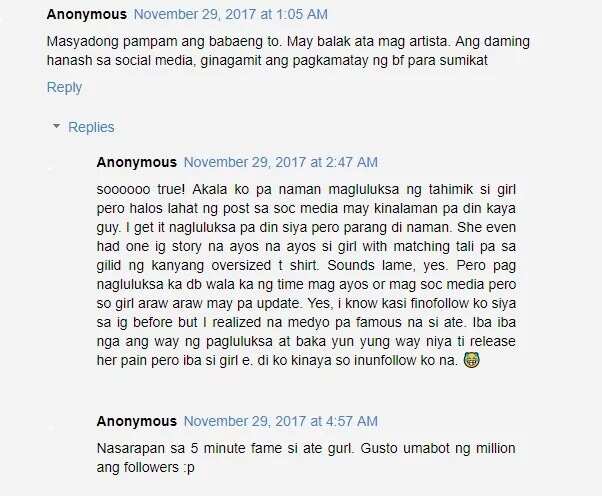Click the comment text starting 'Masyadong pampam'
The image size is (602, 496).
[288, 51]
